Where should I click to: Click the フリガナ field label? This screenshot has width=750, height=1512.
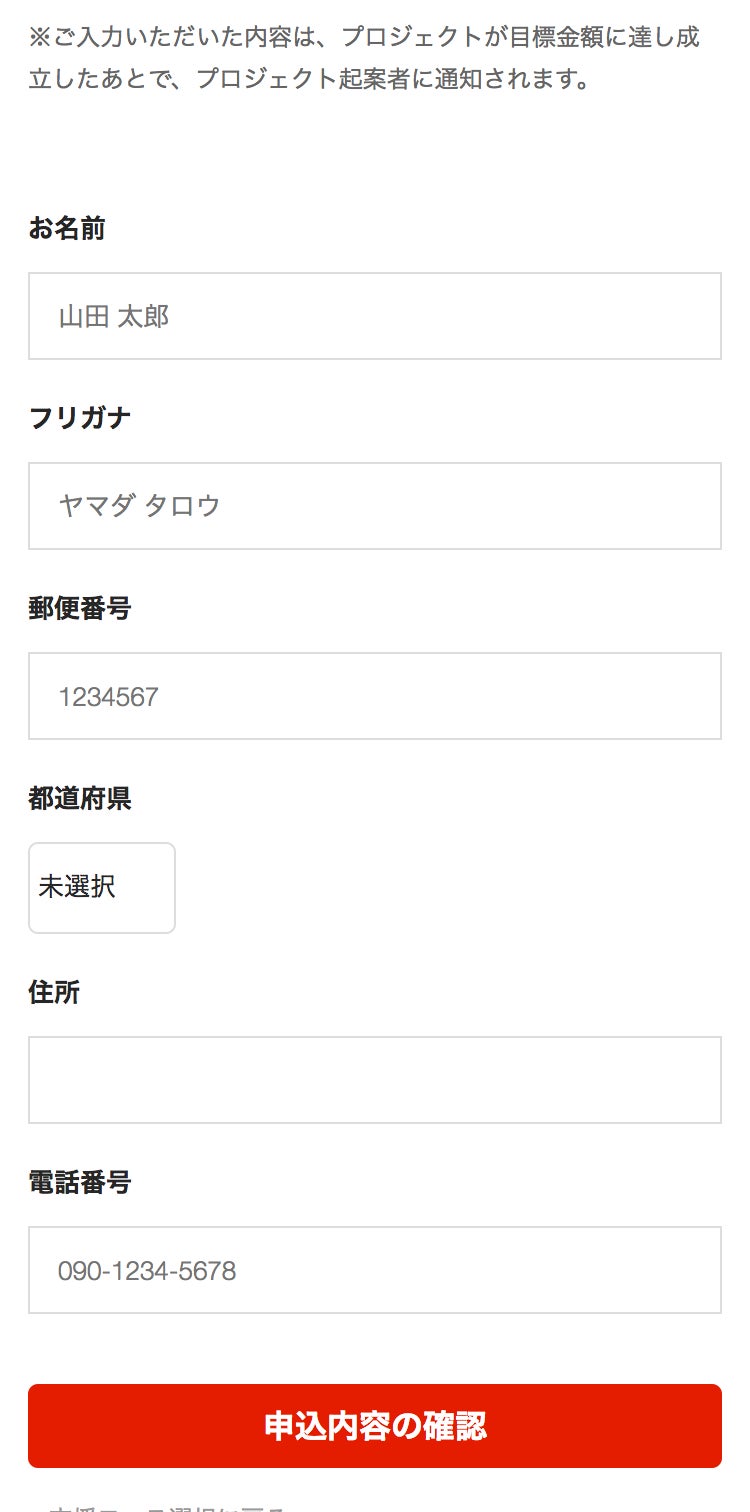80,418
